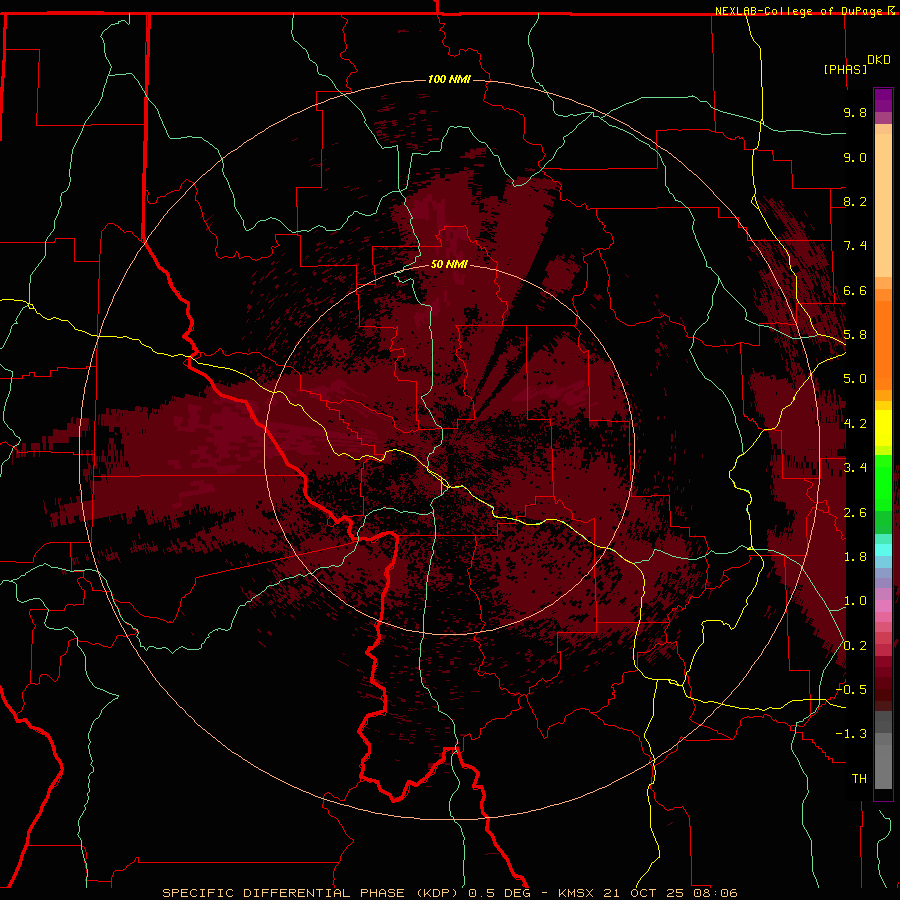Image resolution: width=900 pixels, height=900 pixels.
Task: Click the 100 NMI range ring label
Action: click(449, 79)
